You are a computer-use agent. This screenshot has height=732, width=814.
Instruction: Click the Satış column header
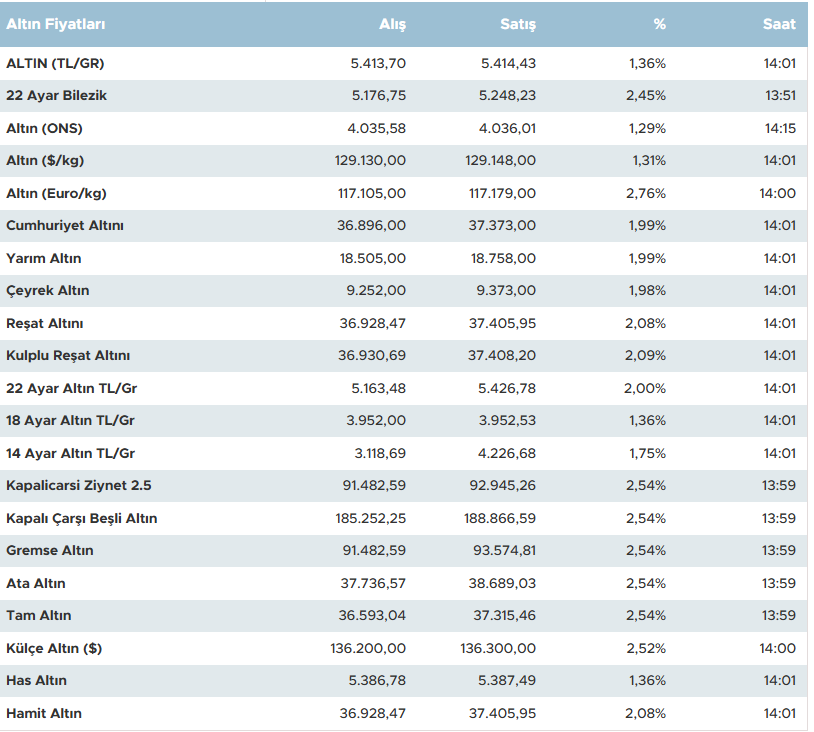coord(518,24)
